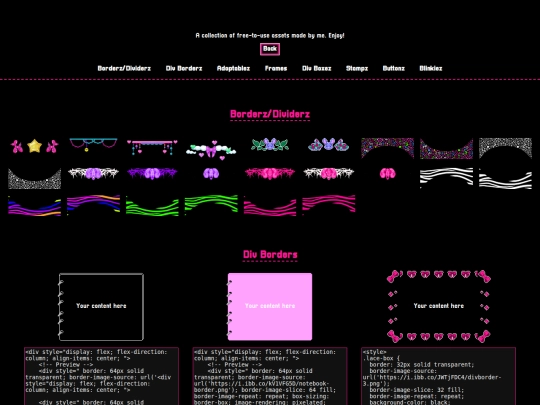Pick the purple bow with white thorns divider

[93, 173]
